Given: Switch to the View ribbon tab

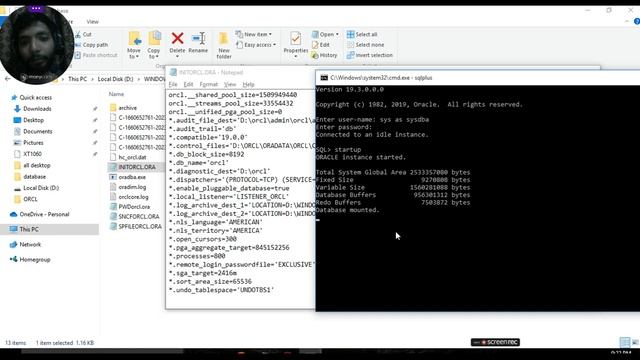Looking at the screenshot, I should click(x=93, y=22).
